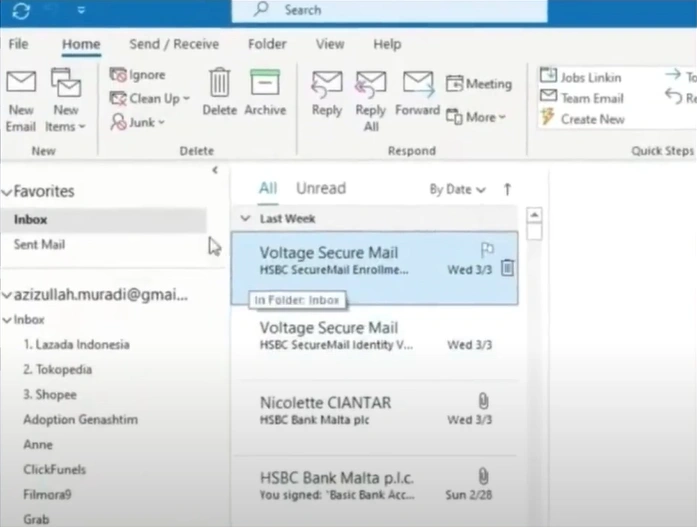Open the Junk dropdown
The image size is (697, 527).
click(137, 122)
